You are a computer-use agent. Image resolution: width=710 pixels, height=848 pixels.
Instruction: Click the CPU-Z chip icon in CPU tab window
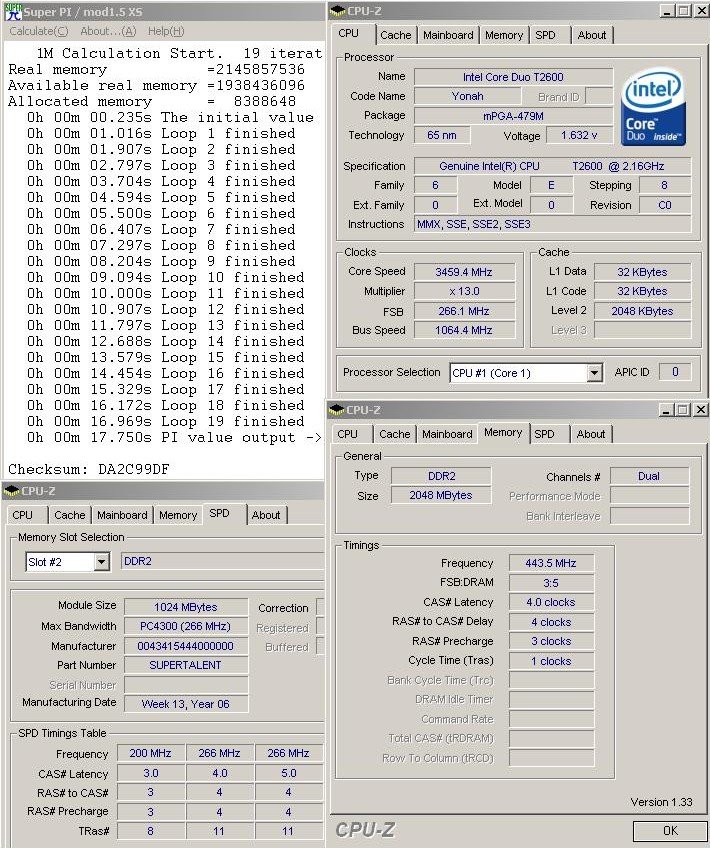click(x=338, y=11)
